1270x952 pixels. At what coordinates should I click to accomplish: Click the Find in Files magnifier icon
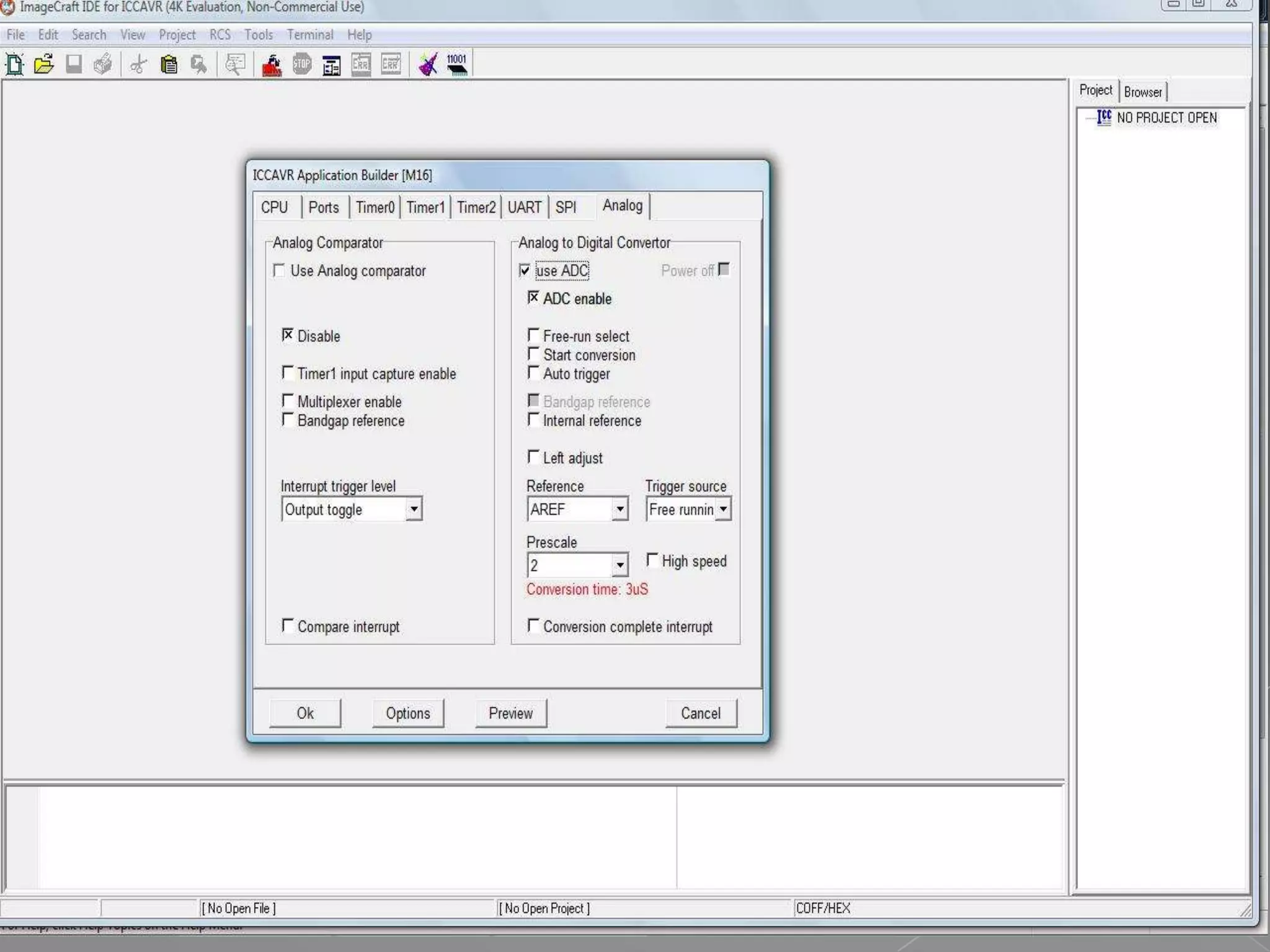pyautogui.click(x=235, y=64)
